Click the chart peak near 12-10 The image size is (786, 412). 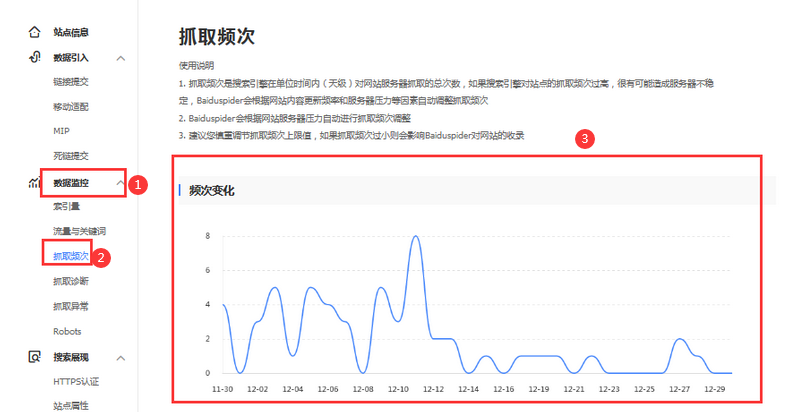[415, 237]
